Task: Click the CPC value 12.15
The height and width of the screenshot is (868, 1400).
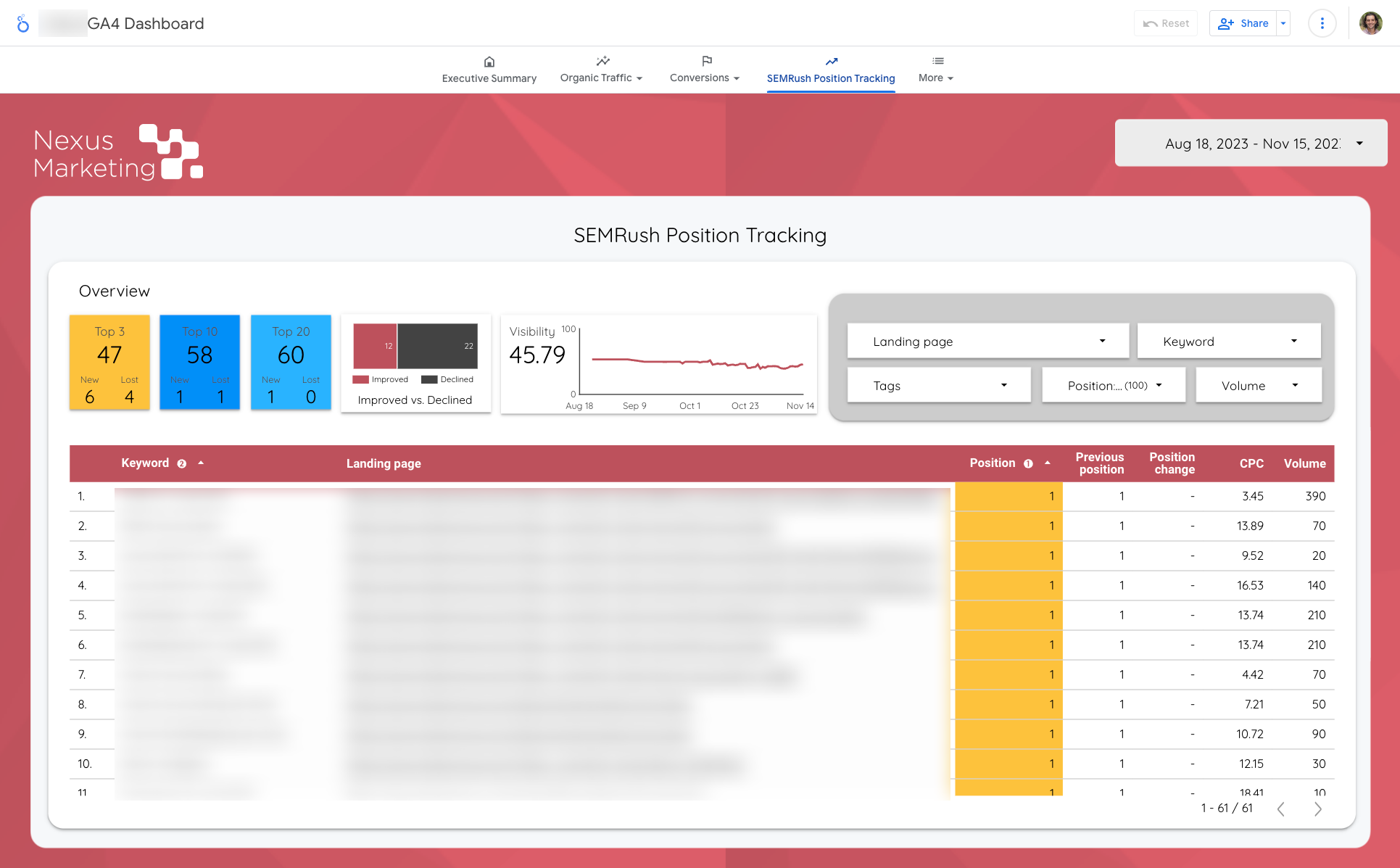Action: 1251,764
